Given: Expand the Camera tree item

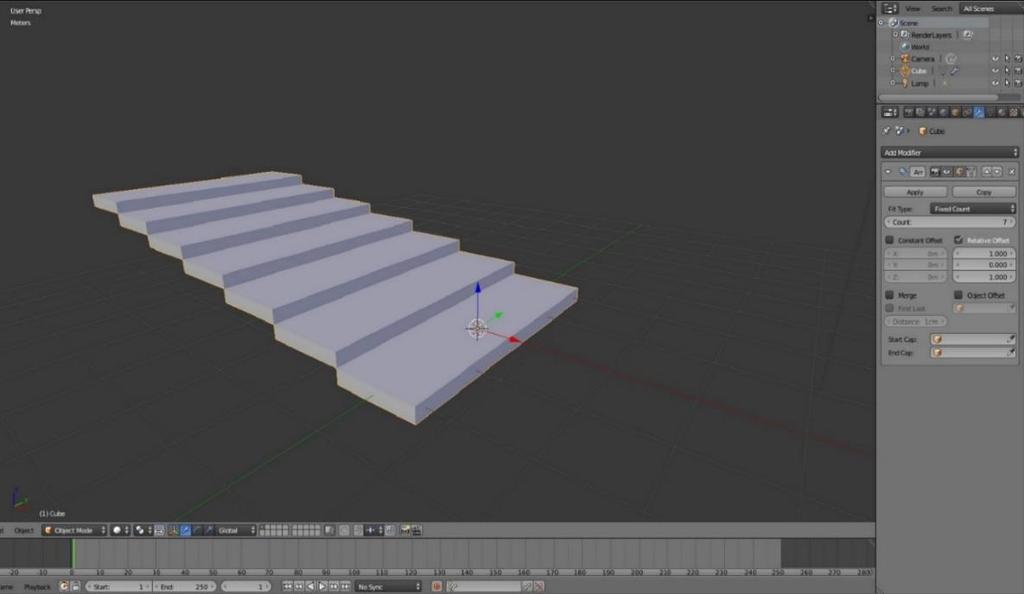Looking at the screenshot, I should (x=893, y=59).
